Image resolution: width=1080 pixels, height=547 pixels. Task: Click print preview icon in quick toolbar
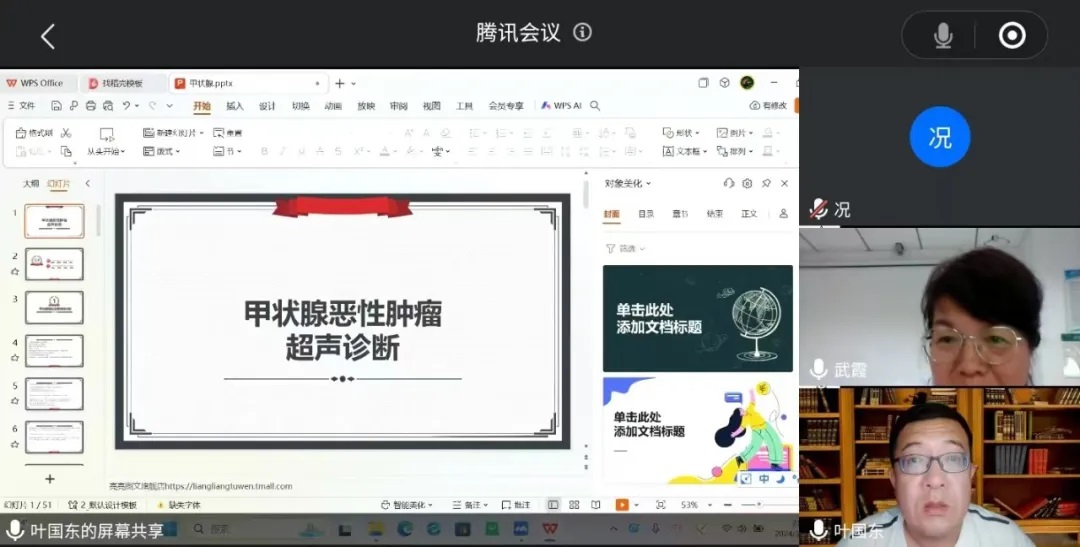(x=108, y=105)
